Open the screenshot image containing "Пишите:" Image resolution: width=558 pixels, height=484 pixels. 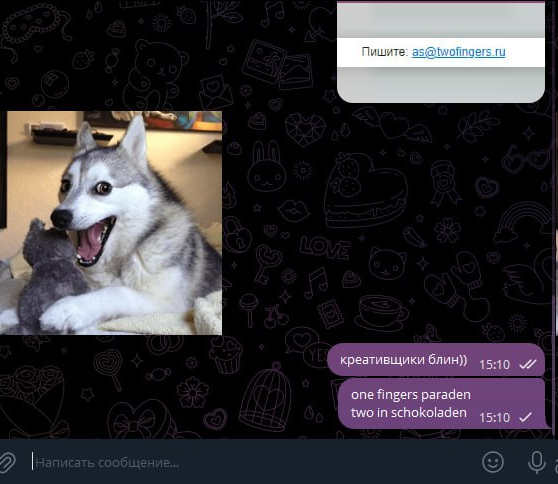click(x=441, y=52)
